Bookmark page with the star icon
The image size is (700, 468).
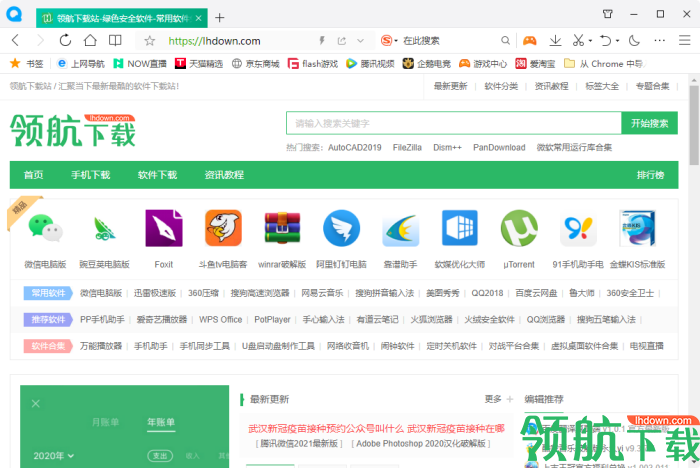point(150,41)
